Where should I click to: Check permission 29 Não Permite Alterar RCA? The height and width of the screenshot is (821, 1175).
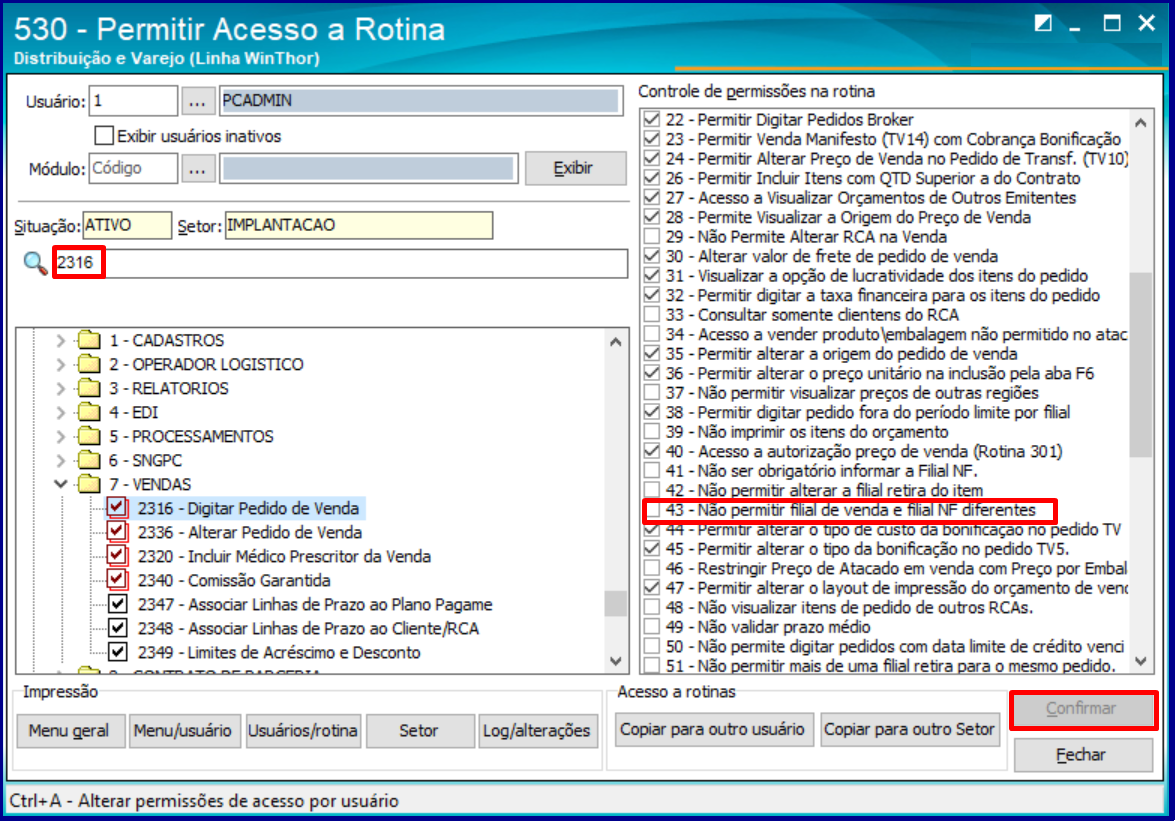[x=653, y=237]
